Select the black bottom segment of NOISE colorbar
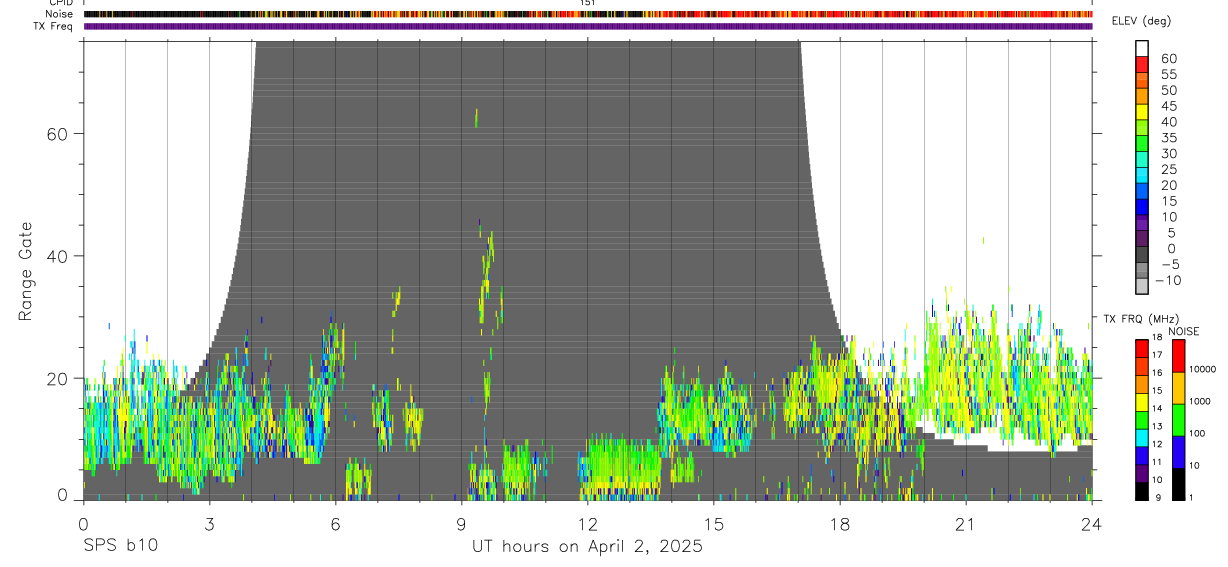 (1178, 485)
